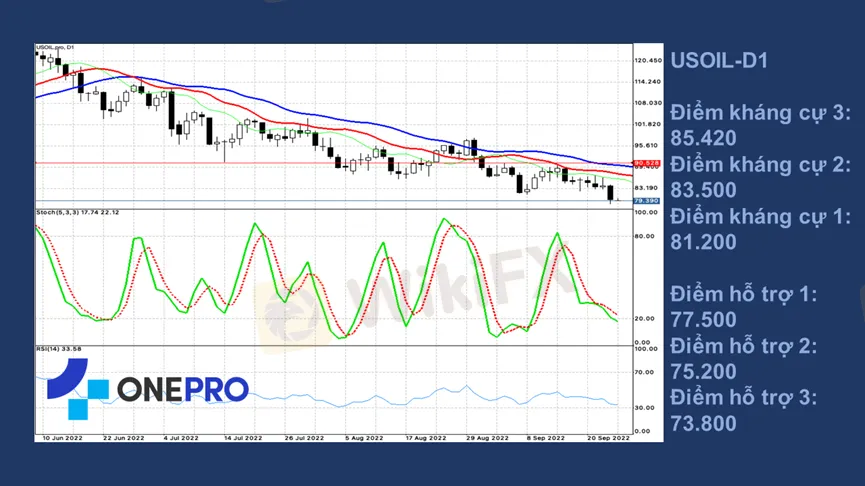This screenshot has height=486, width=865.
Task: Click the resistance 1 value 81.200
Action: (703, 241)
